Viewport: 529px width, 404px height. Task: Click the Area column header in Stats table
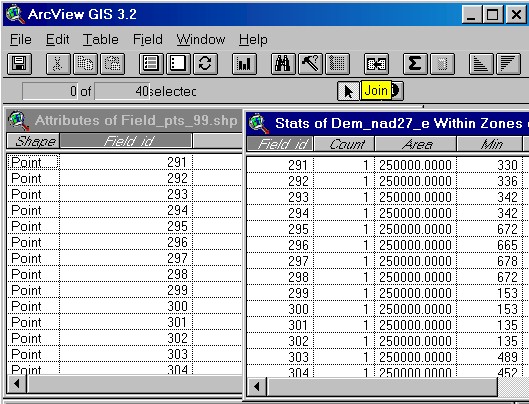416,144
